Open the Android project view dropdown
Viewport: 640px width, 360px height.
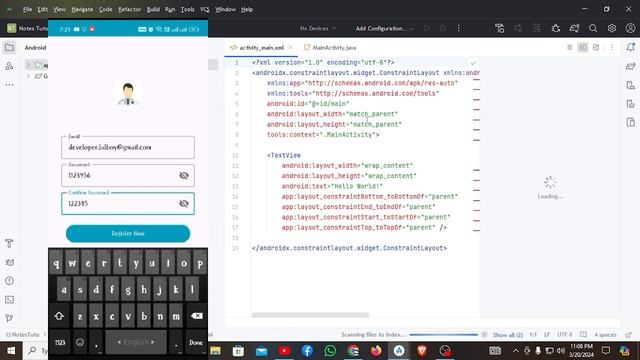[36, 48]
